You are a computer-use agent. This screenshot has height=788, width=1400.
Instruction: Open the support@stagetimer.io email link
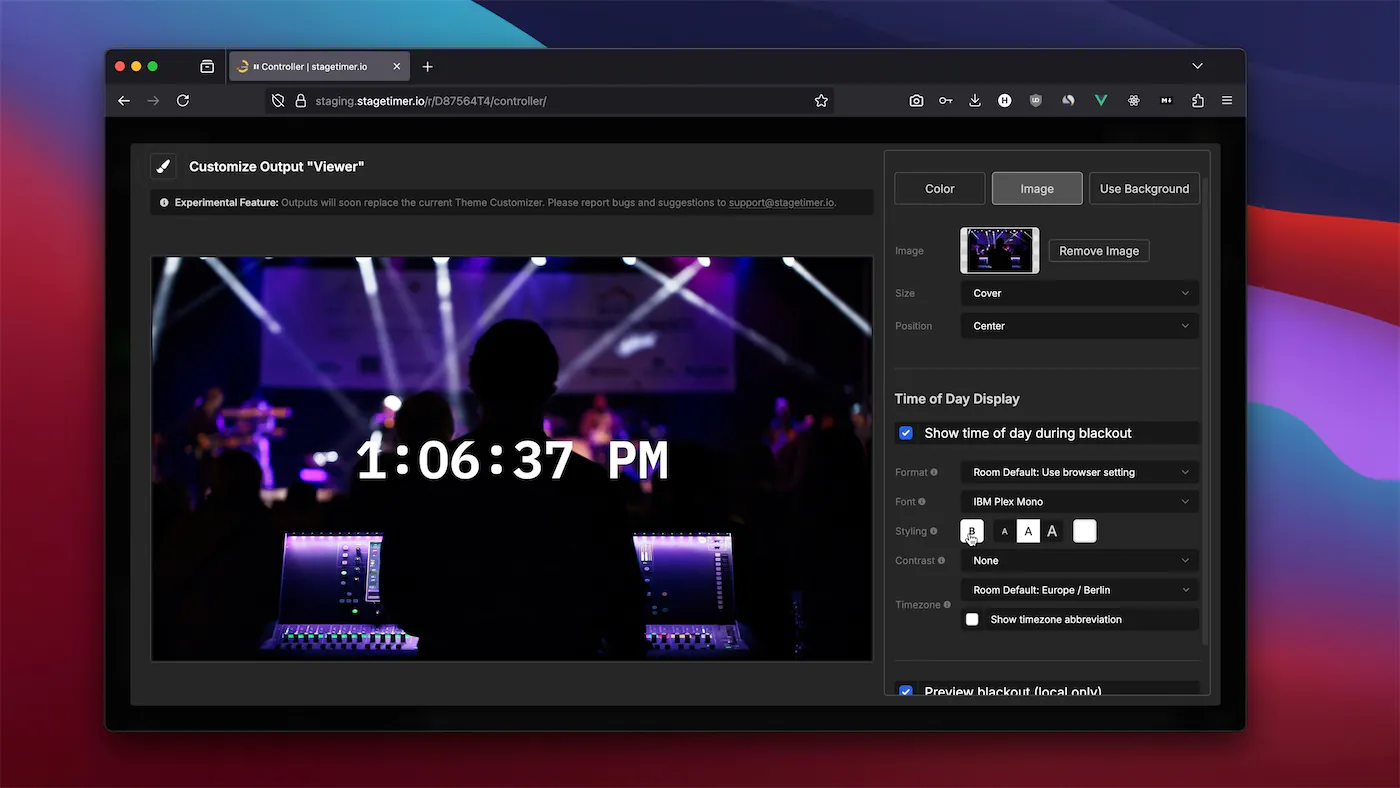tap(780, 203)
